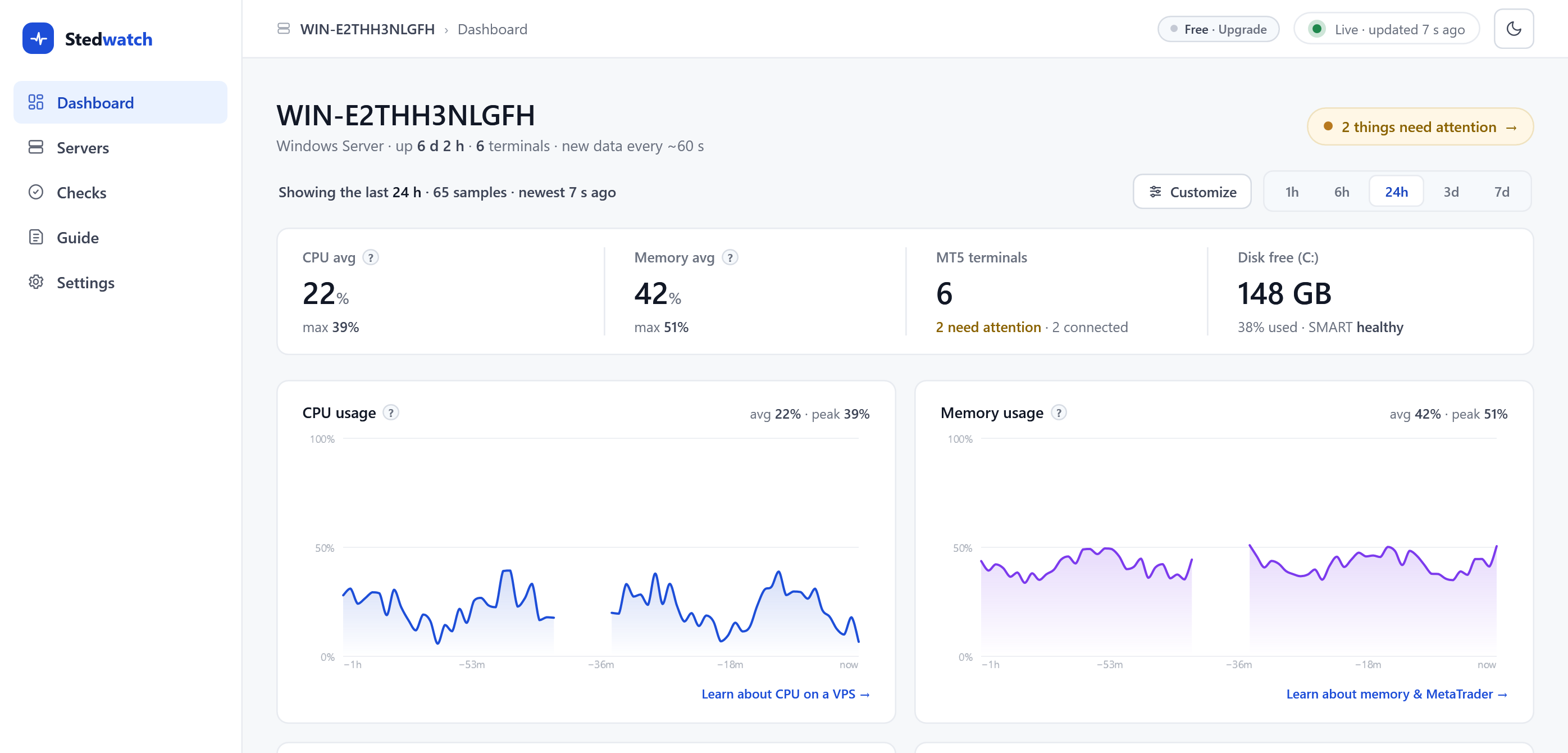Open the Checks page
Image resolution: width=1568 pixels, height=753 pixels.
121,193
